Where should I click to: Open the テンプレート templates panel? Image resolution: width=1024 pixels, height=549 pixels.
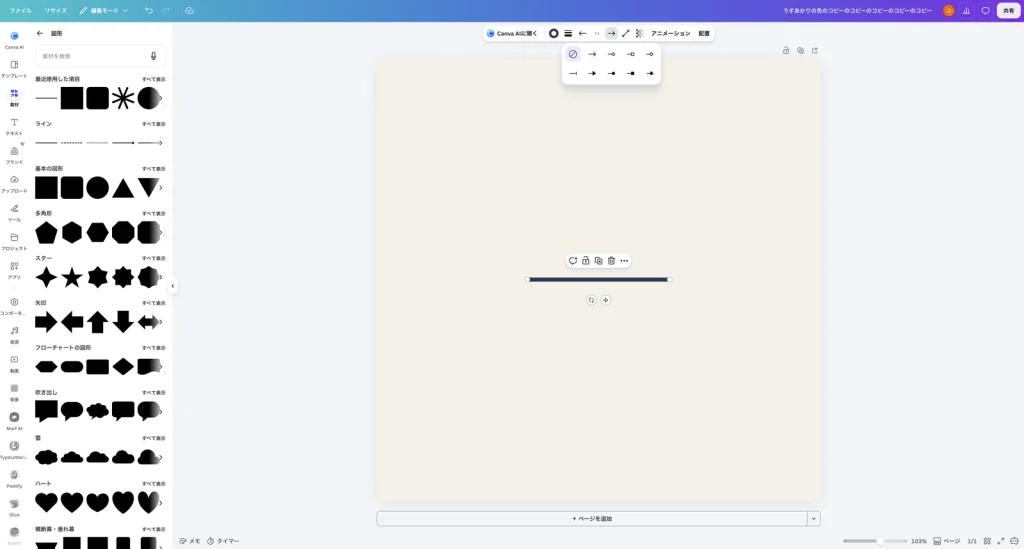[14, 69]
